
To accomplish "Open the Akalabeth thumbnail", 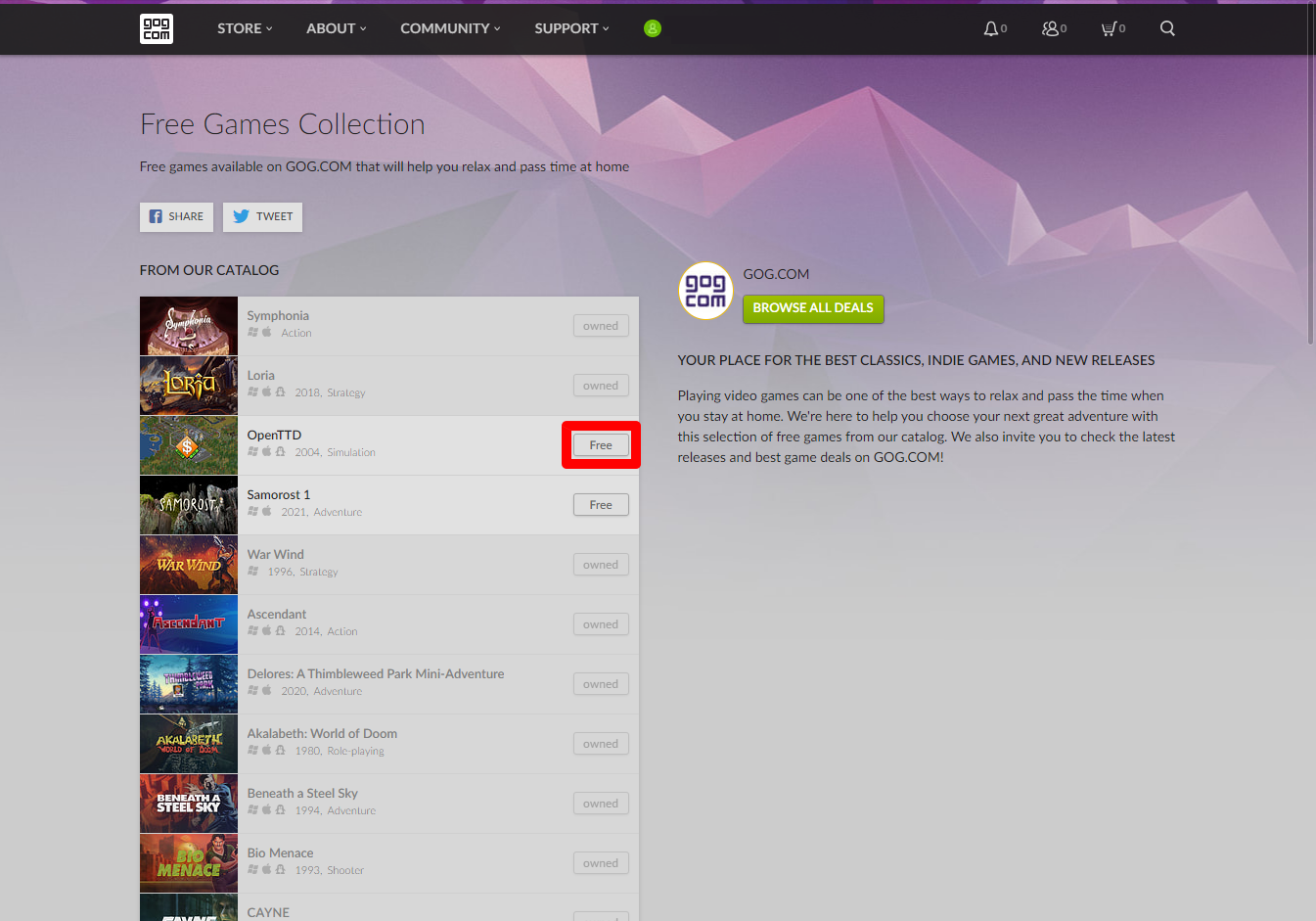I will point(189,744).
